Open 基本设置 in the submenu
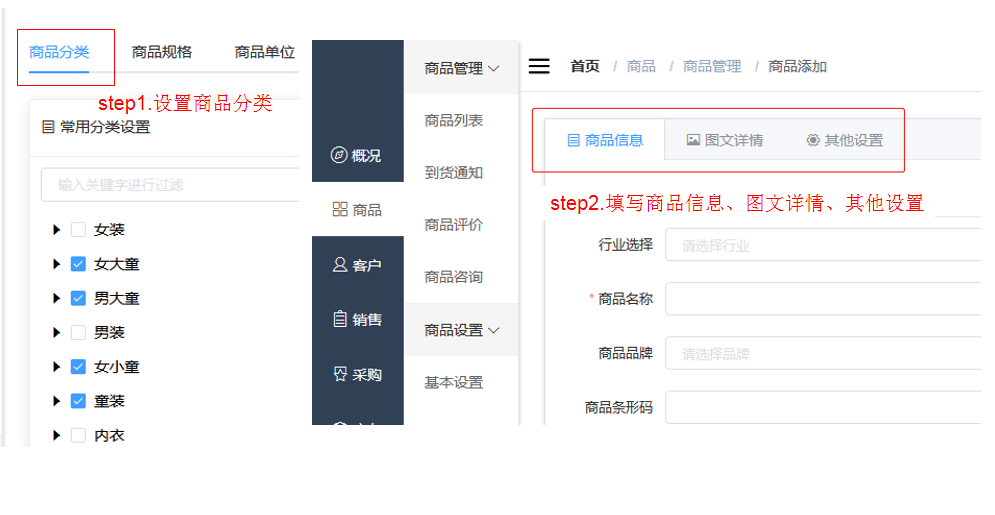 point(454,382)
